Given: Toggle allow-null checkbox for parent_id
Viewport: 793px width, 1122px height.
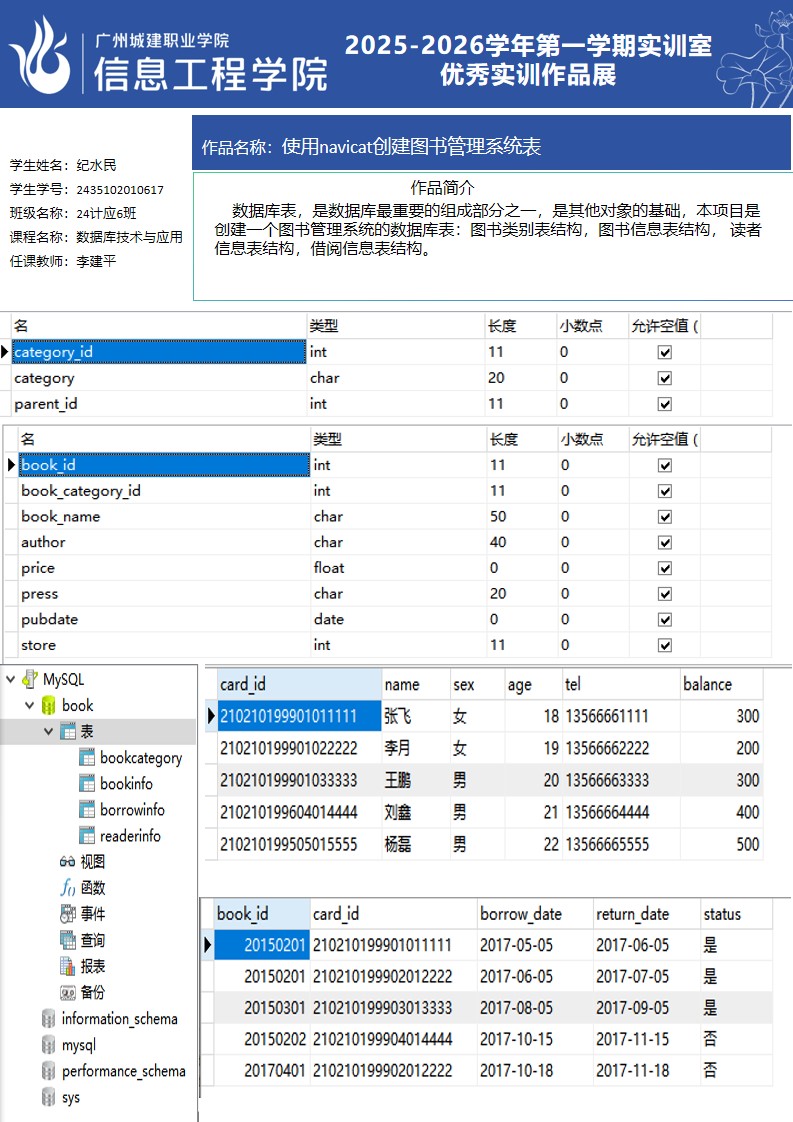Looking at the screenshot, I should [x=664, y=404].
